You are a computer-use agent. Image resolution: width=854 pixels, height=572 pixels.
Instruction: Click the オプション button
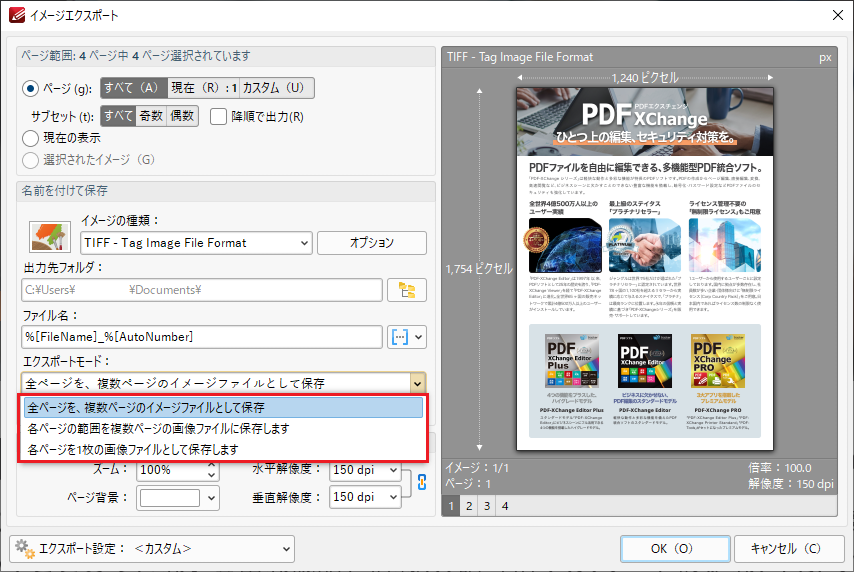click(371, 243)
